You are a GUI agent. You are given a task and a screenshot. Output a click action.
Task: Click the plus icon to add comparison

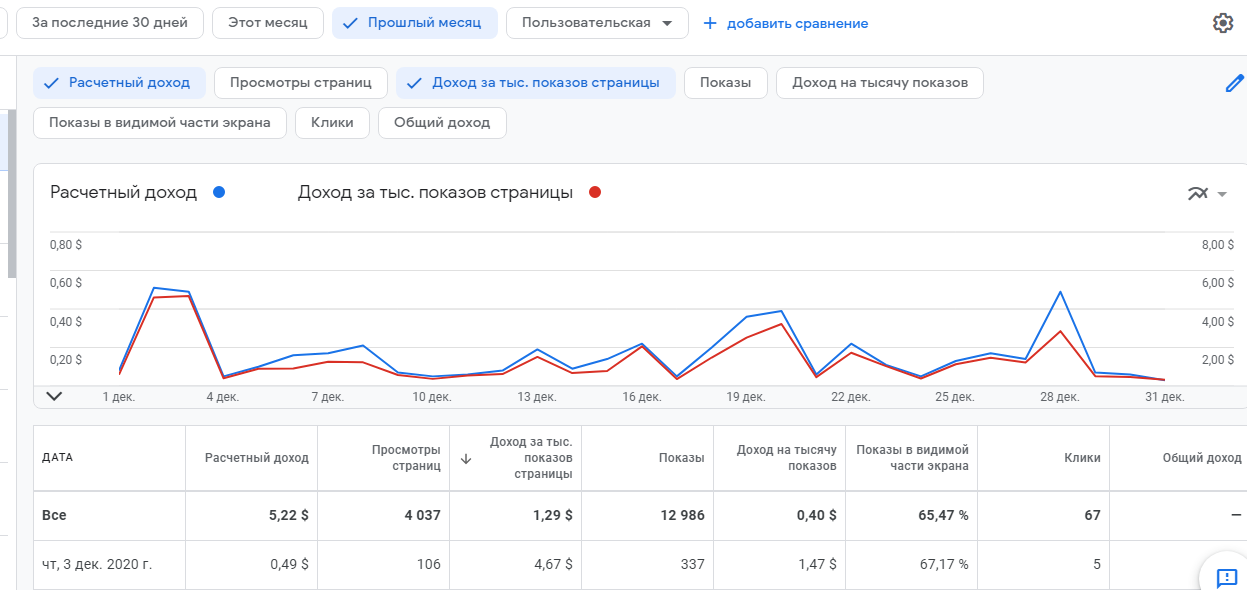tap(711, 23)
